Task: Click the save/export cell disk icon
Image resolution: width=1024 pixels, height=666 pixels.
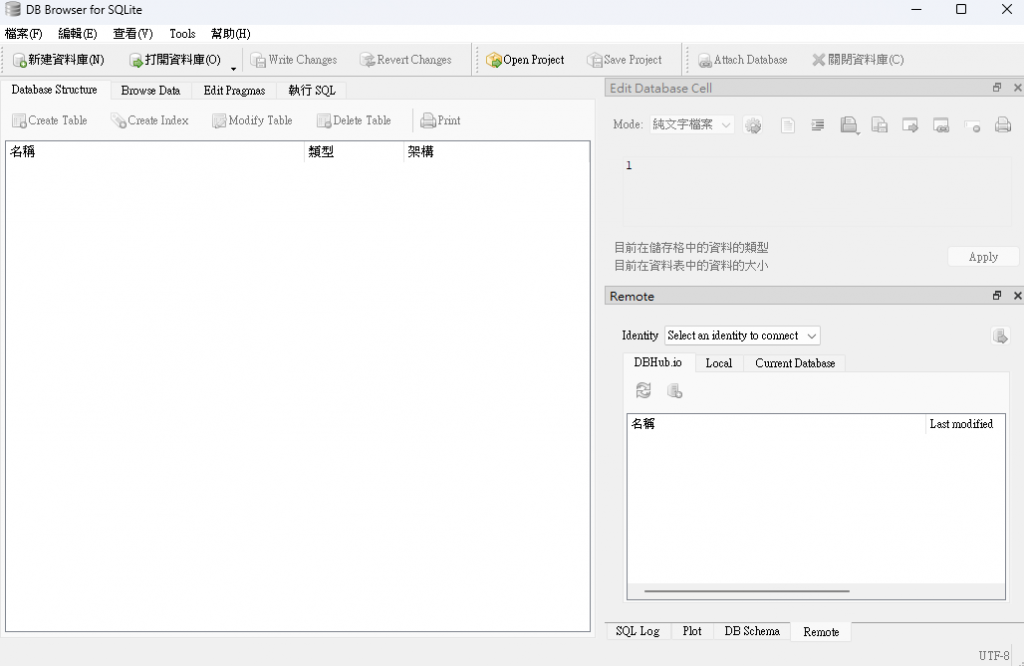Action: click(x=849, y=125)
